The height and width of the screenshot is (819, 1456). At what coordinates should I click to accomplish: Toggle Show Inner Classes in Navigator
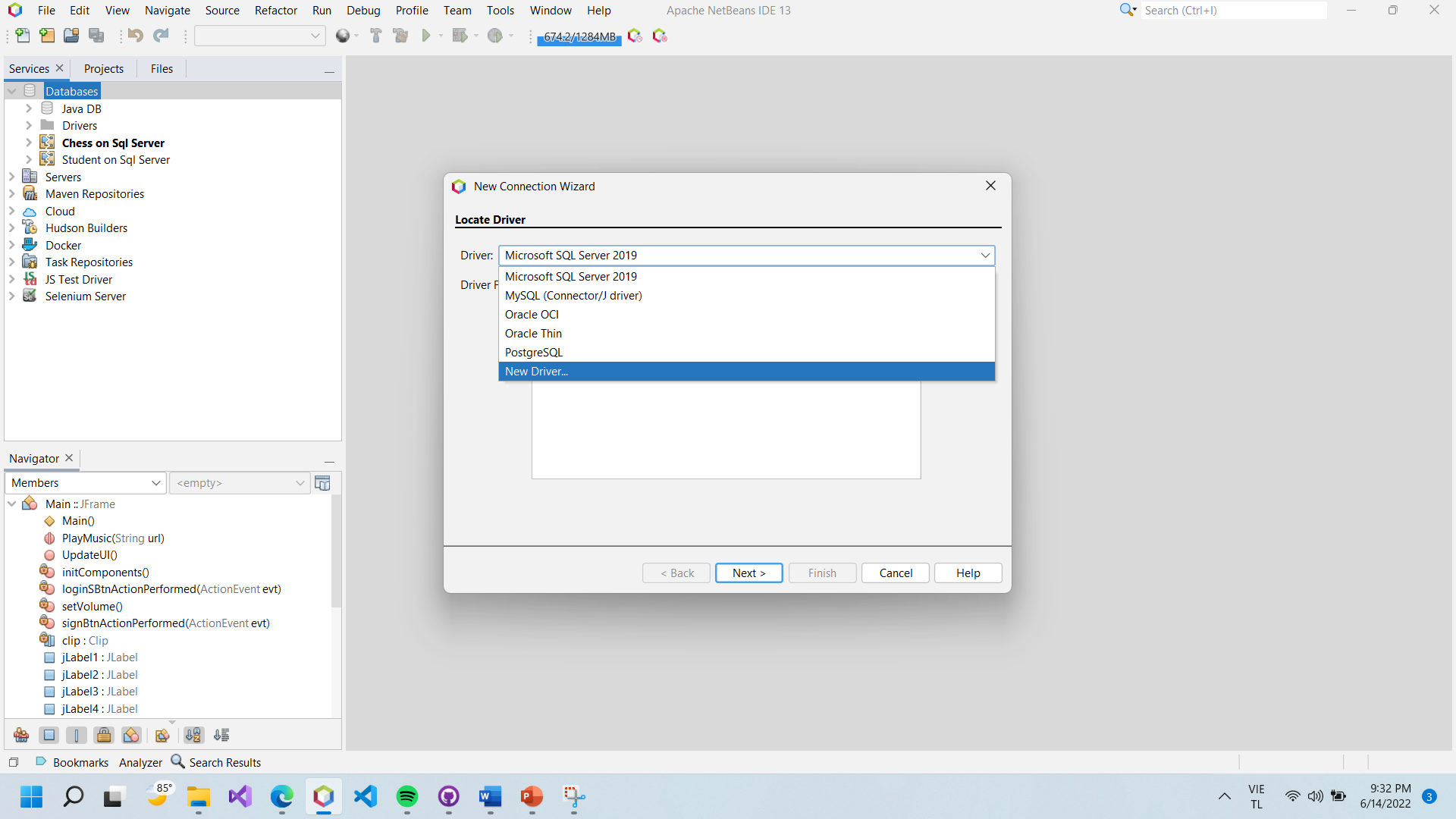[131, 735]
